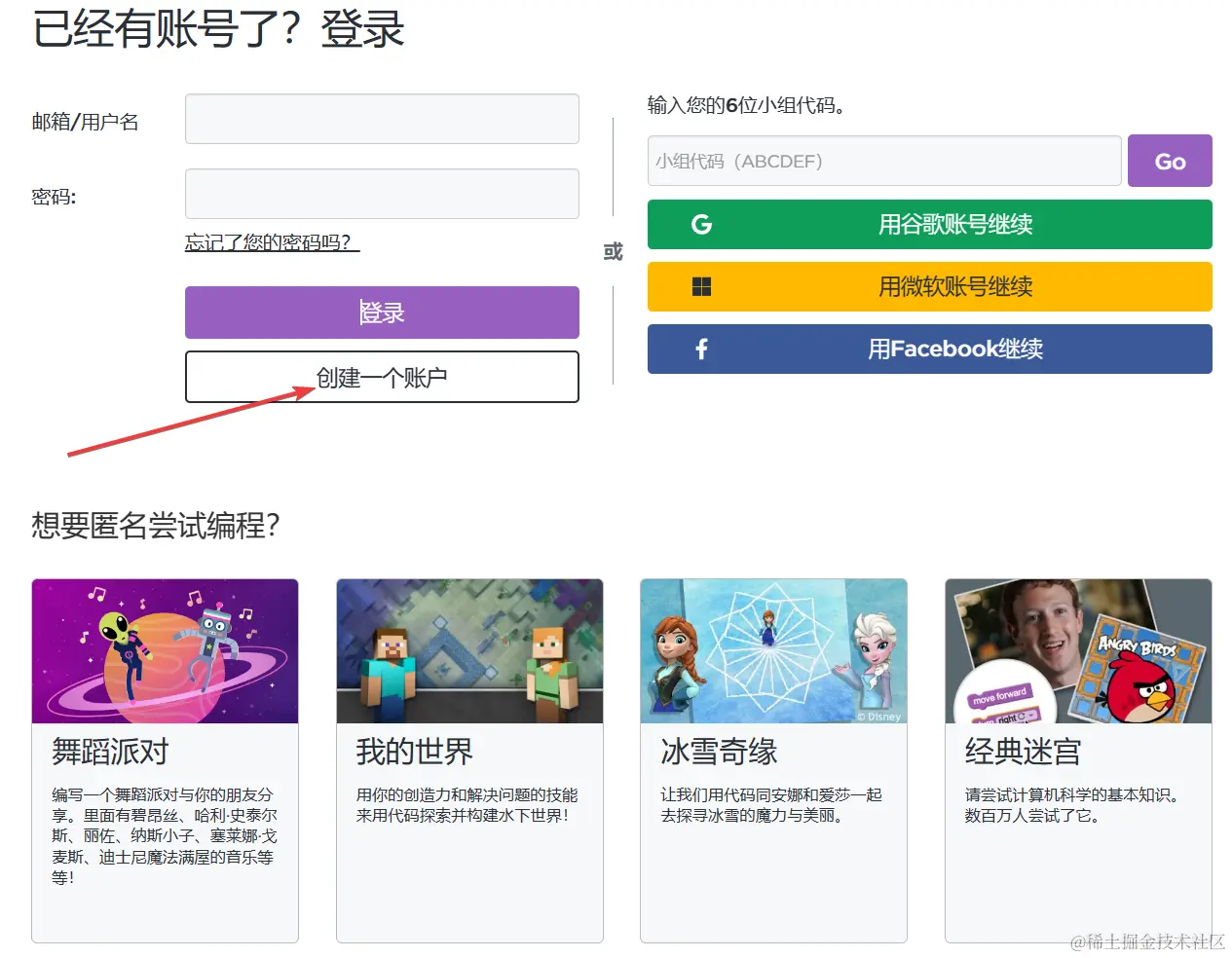Click the Facebook "f" icon
Image resolution: width=1232 pixels, height=958 pixels.
coord(699,349)
